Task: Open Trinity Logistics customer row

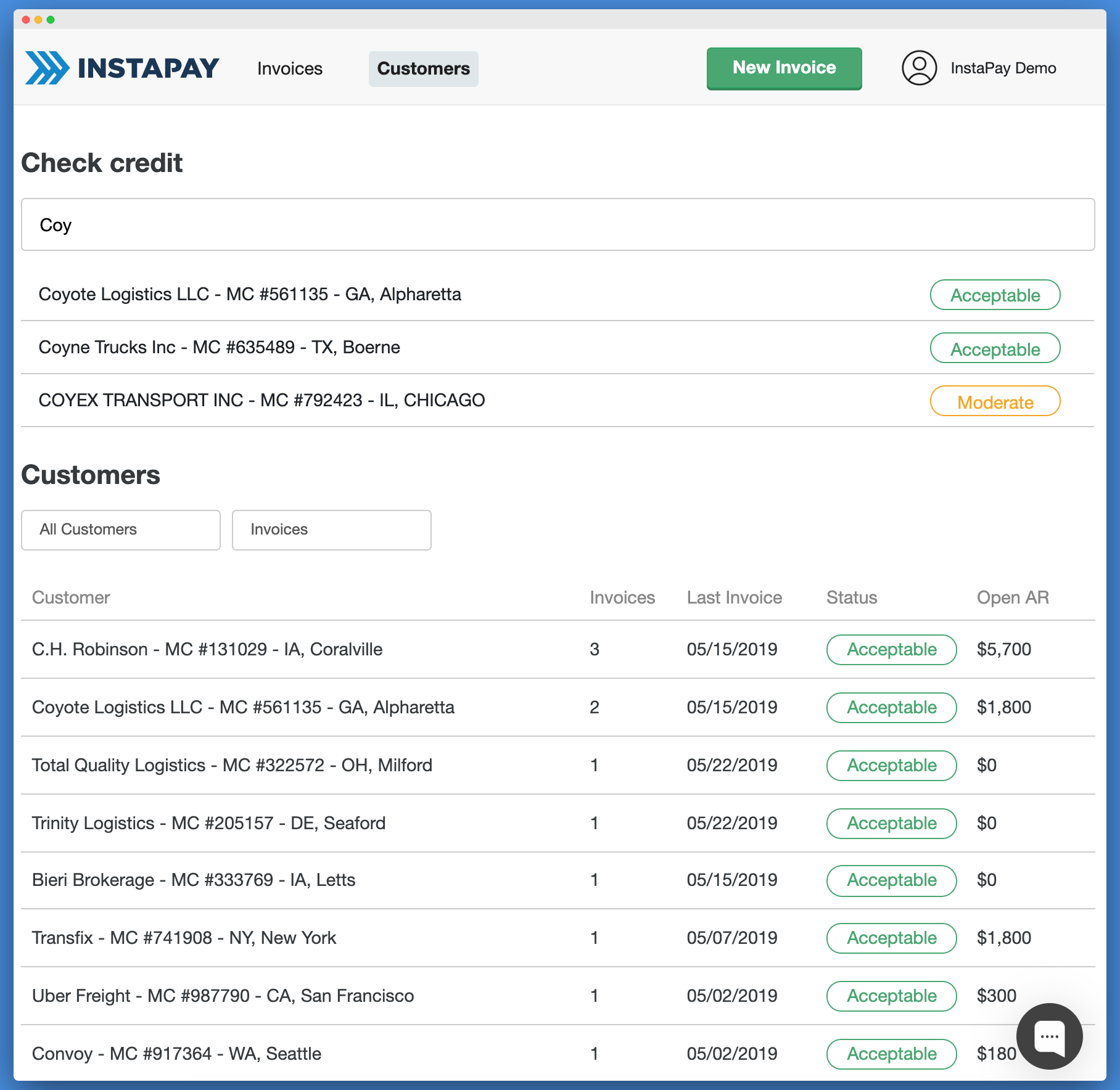Action: click(x=558, y=823)
